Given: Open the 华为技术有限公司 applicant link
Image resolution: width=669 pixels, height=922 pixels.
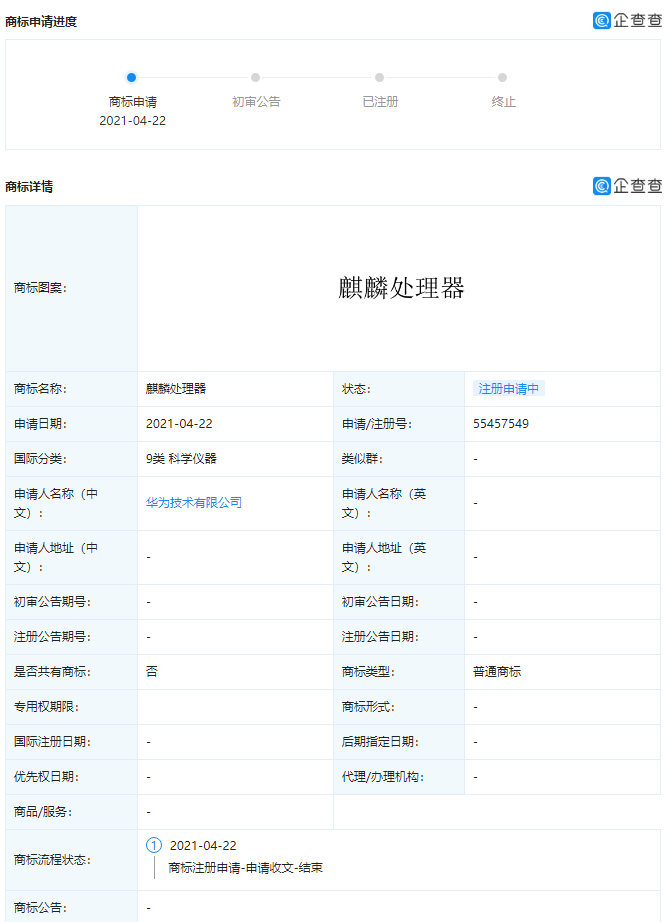Looking at the screenshot, I should click(194, 503).
